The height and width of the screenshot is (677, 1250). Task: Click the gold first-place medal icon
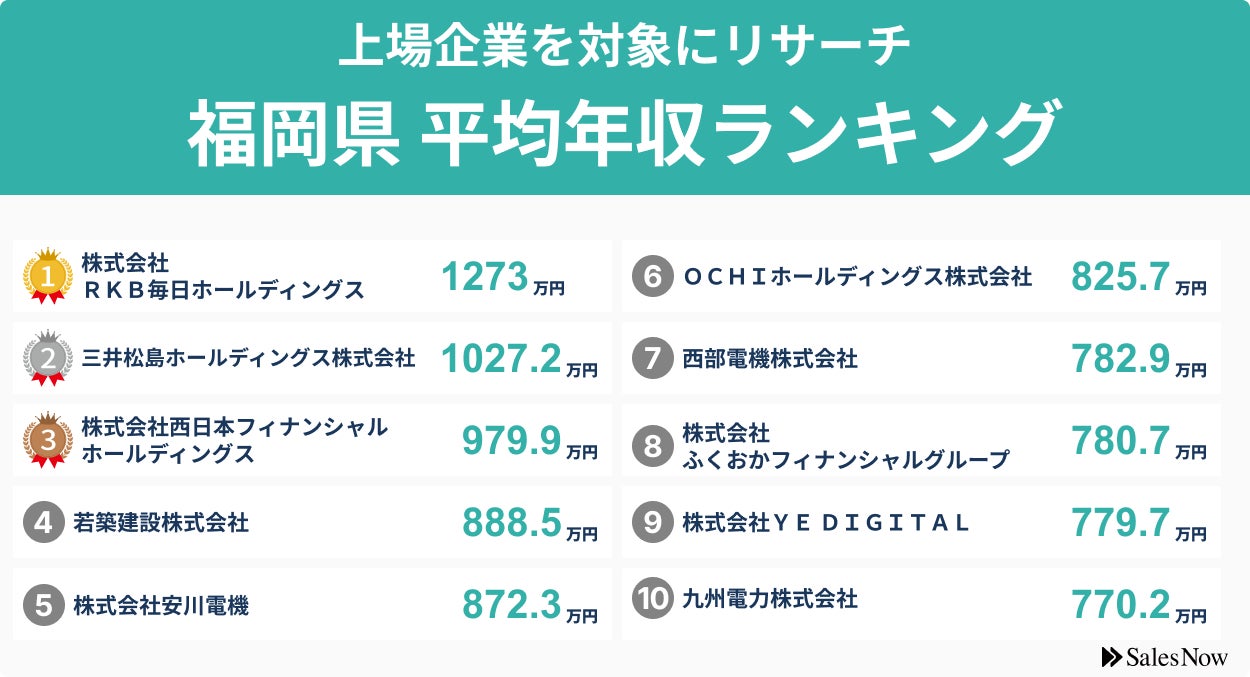(x=47, y=276)
